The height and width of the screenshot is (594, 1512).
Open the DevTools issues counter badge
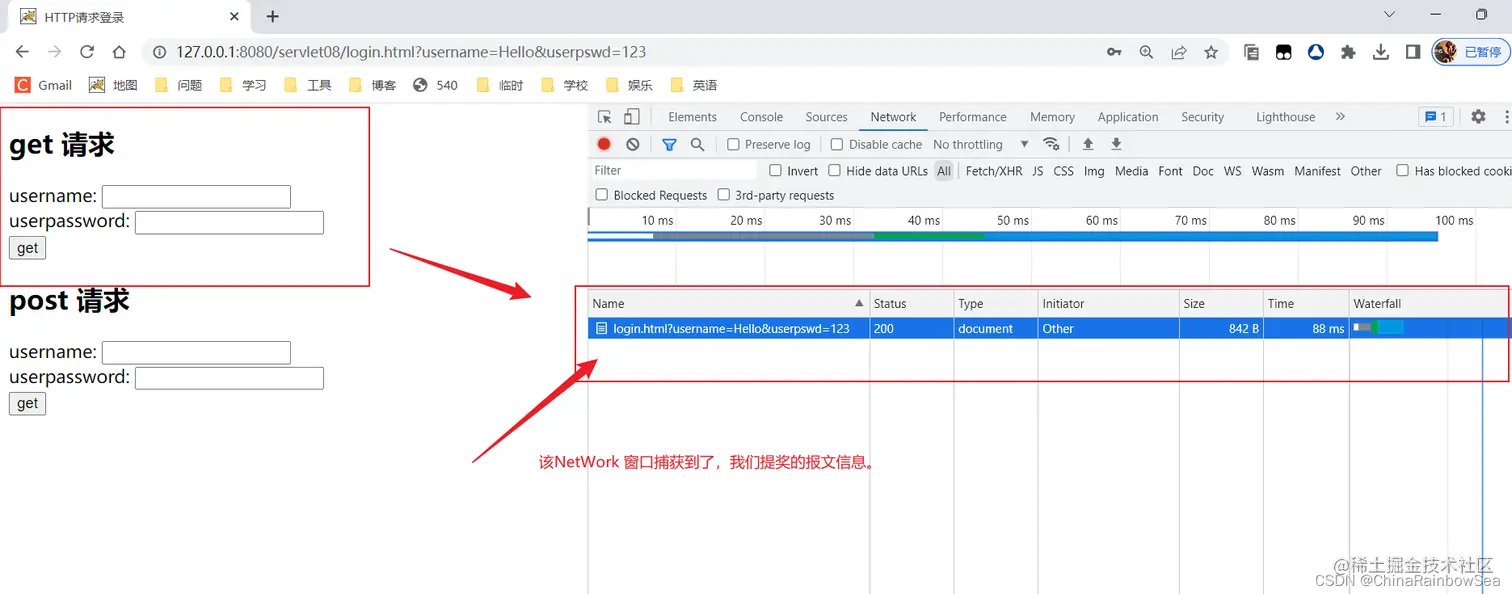1436,117
